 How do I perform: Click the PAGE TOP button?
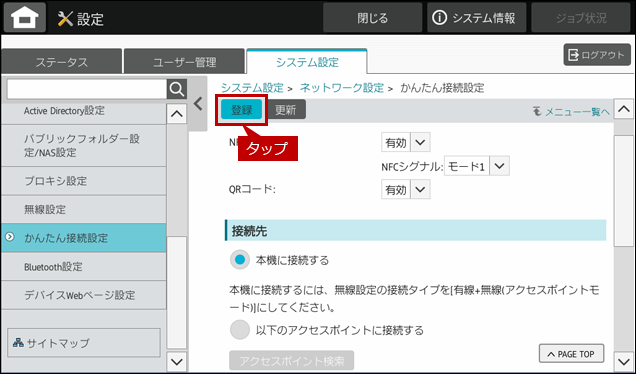pyautogui.click(x=571, y=354)
